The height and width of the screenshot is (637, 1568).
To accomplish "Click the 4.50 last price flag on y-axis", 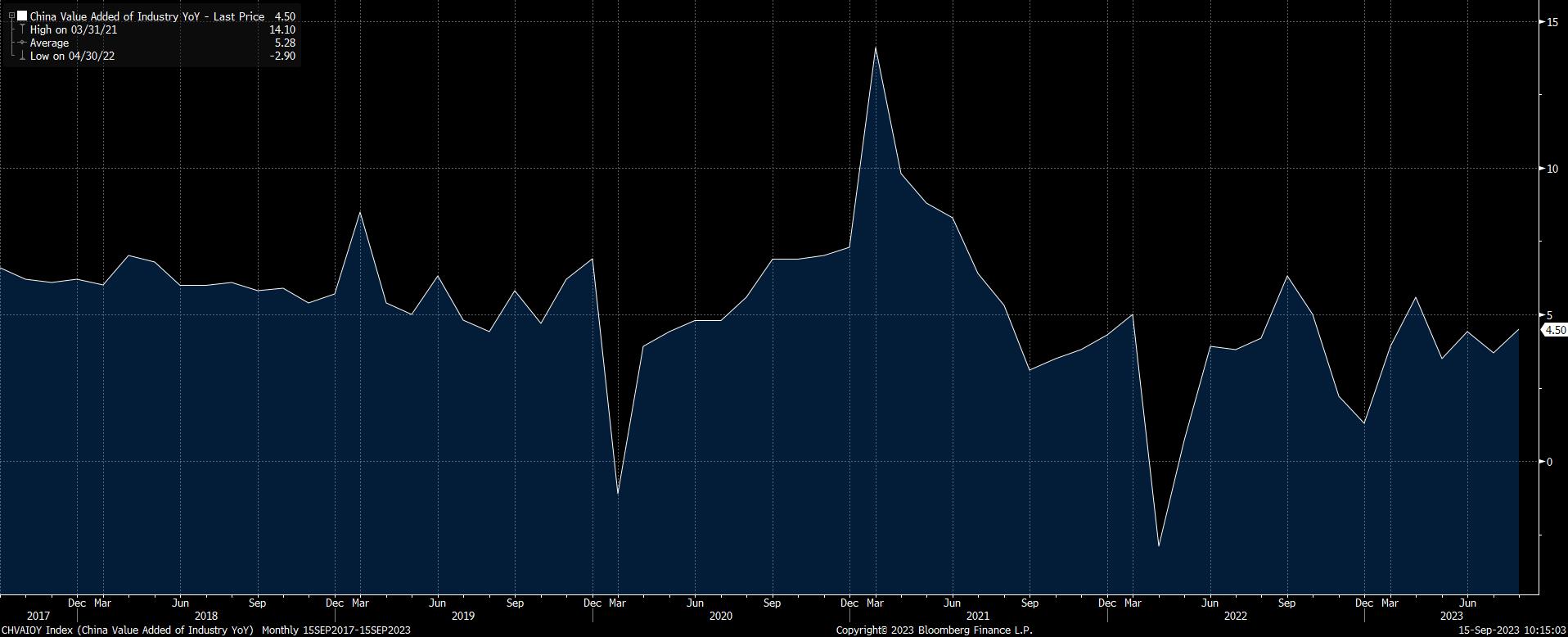I will [x=1554, y=330].
